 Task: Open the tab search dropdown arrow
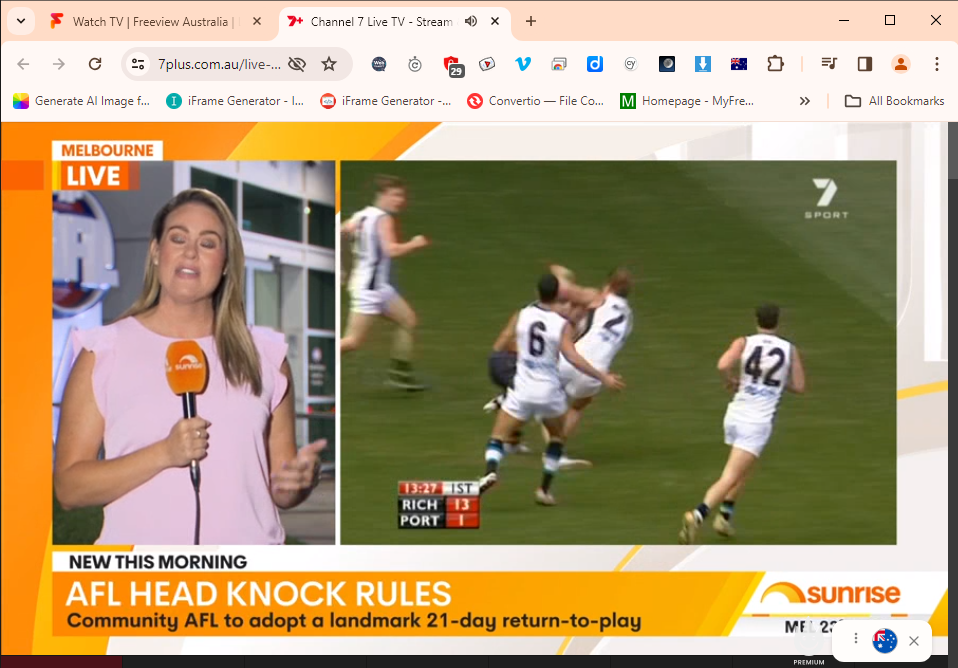click(21, 21)
